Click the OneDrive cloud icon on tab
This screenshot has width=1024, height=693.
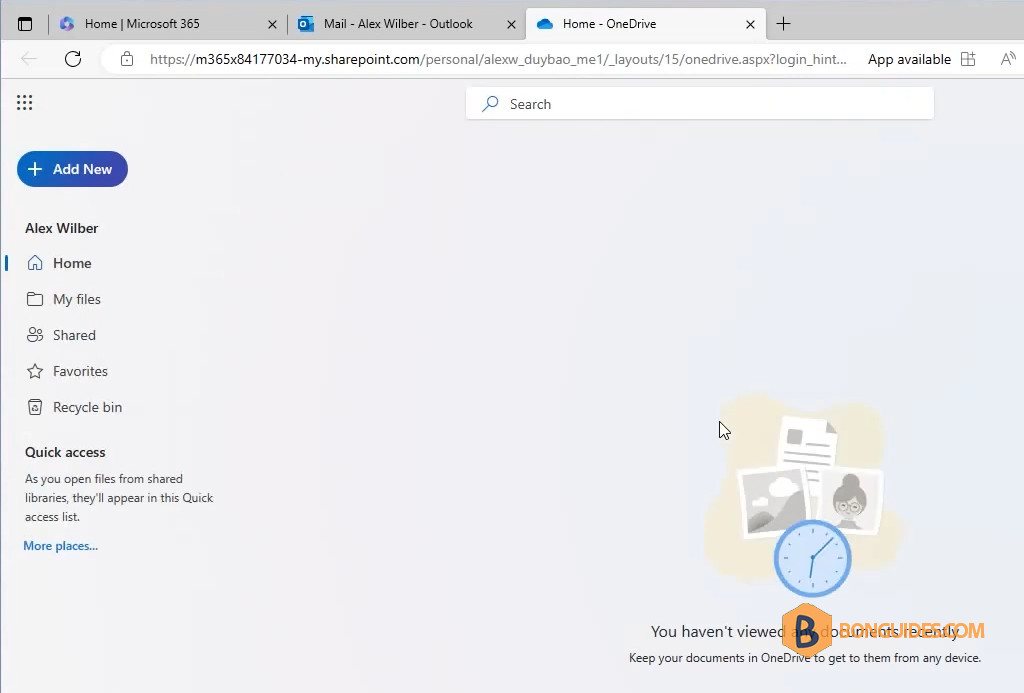(x=545, y=24)
